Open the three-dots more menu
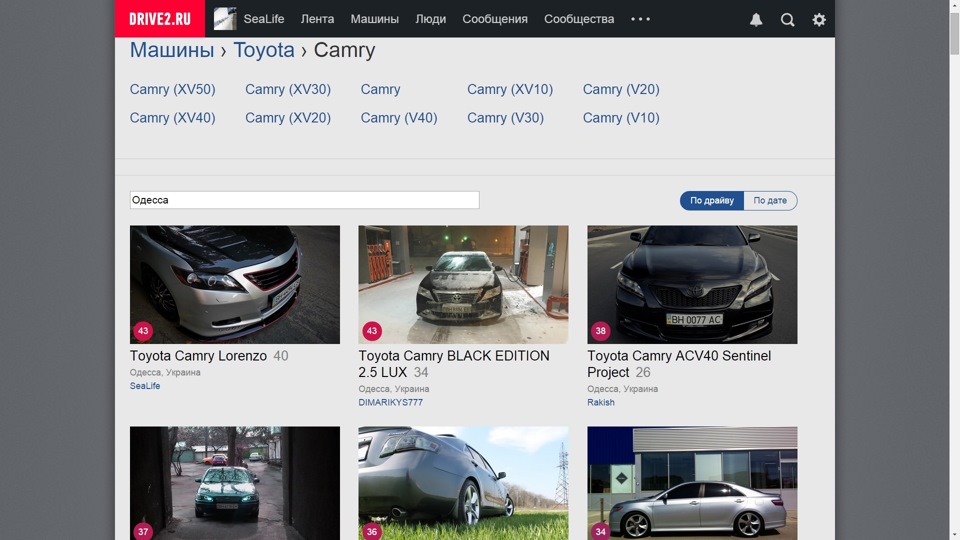960x540 pixels. click(640, 19)
